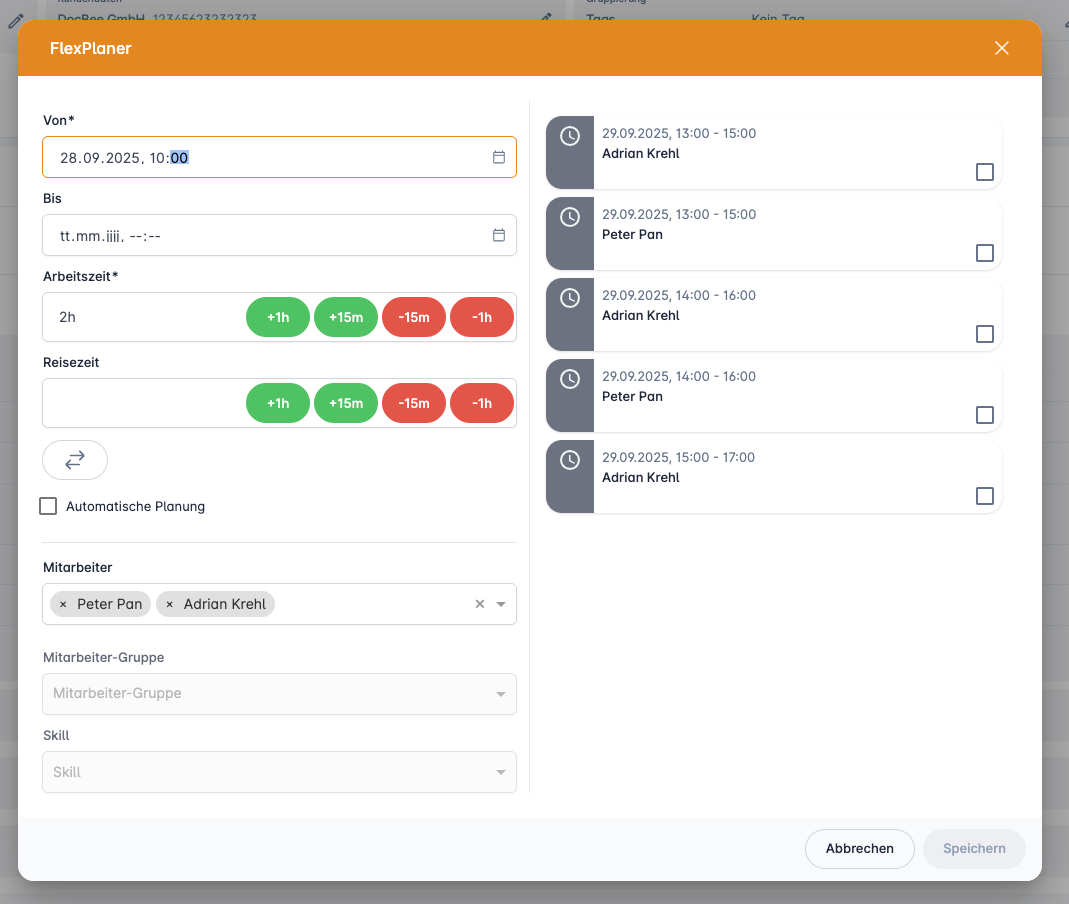Click clock icon of first Adrian Krehl slot
The width and height of the screenshot is (1069, 904).
tap(570, 136)
